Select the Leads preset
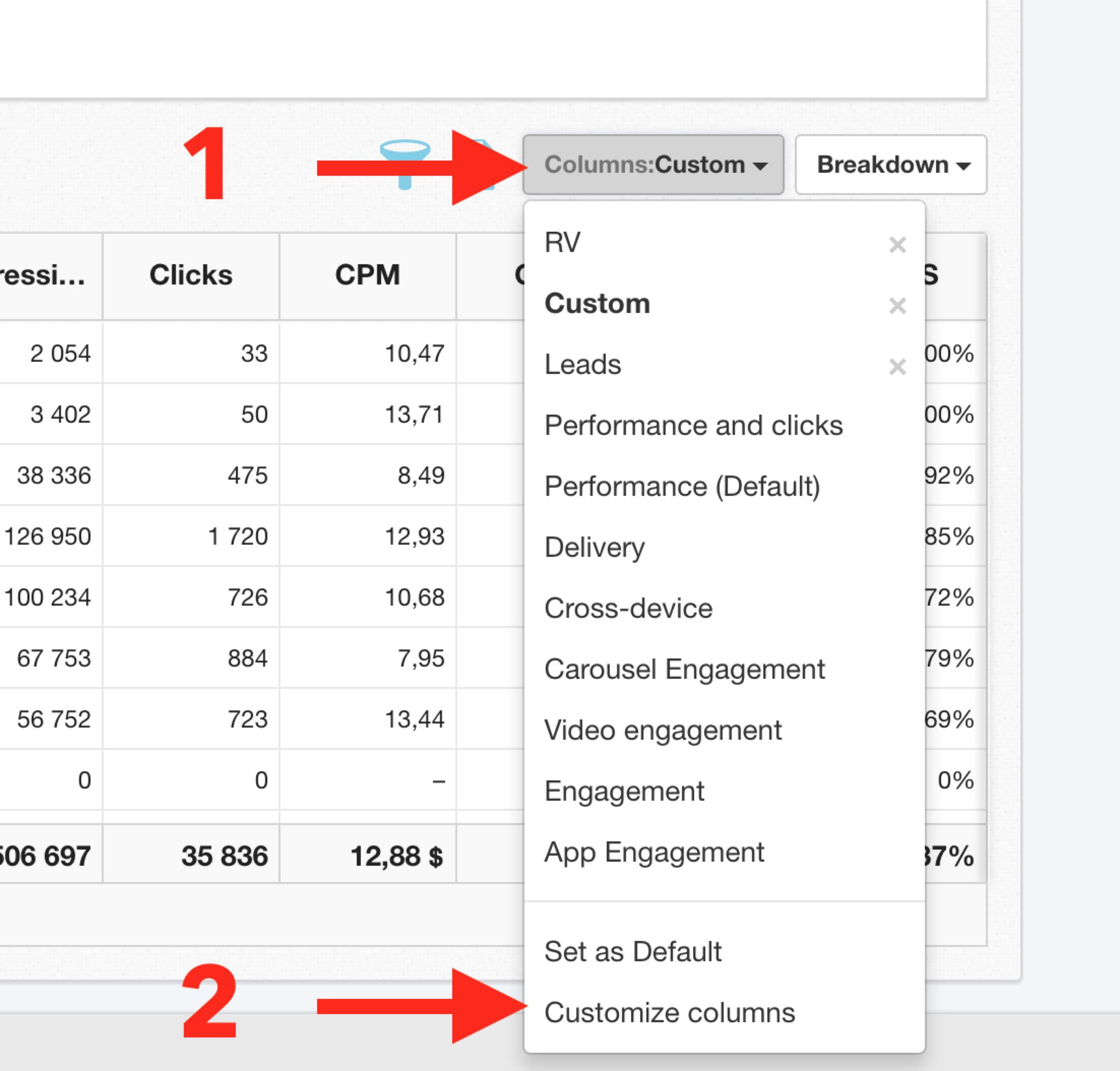This screenshot has width=1120, height=1071. [582, 364]
